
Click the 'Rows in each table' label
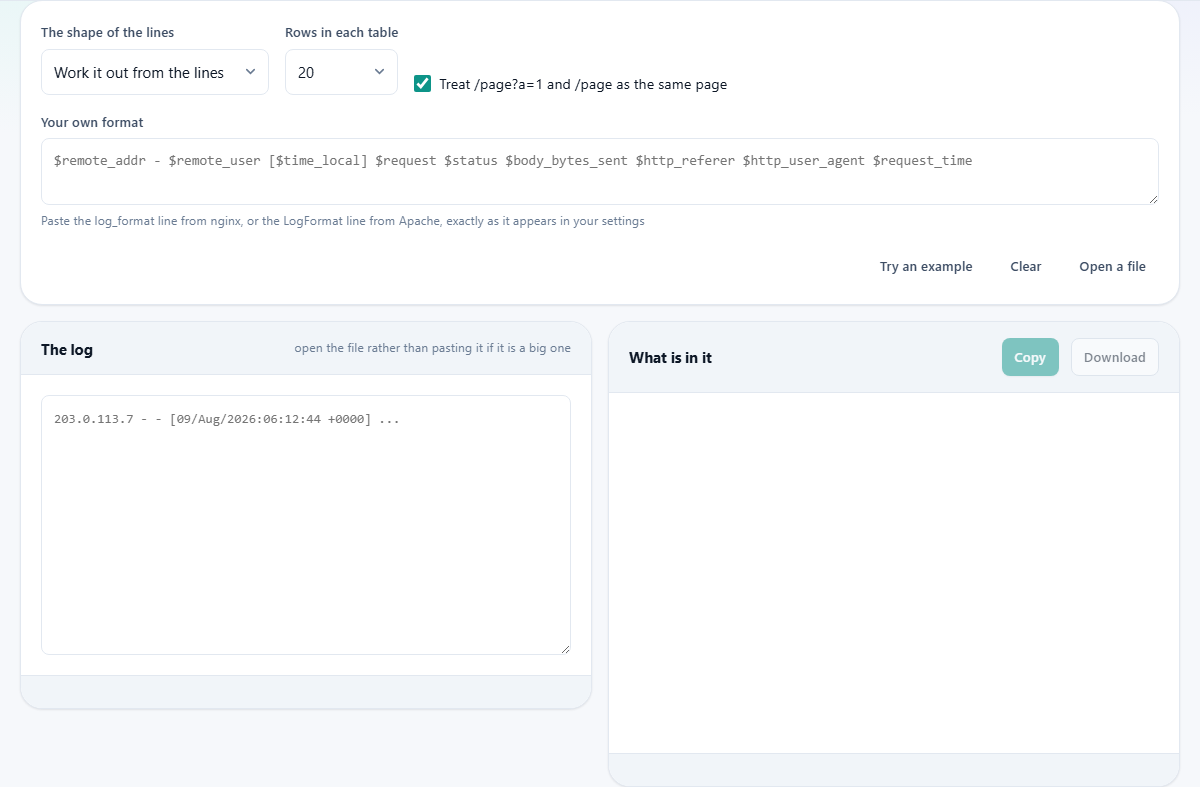coord(341,32)
